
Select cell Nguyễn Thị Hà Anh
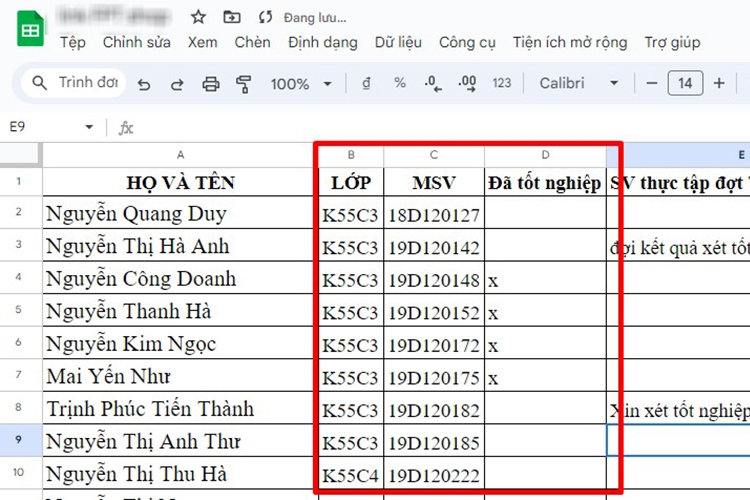tap(180, 245)
